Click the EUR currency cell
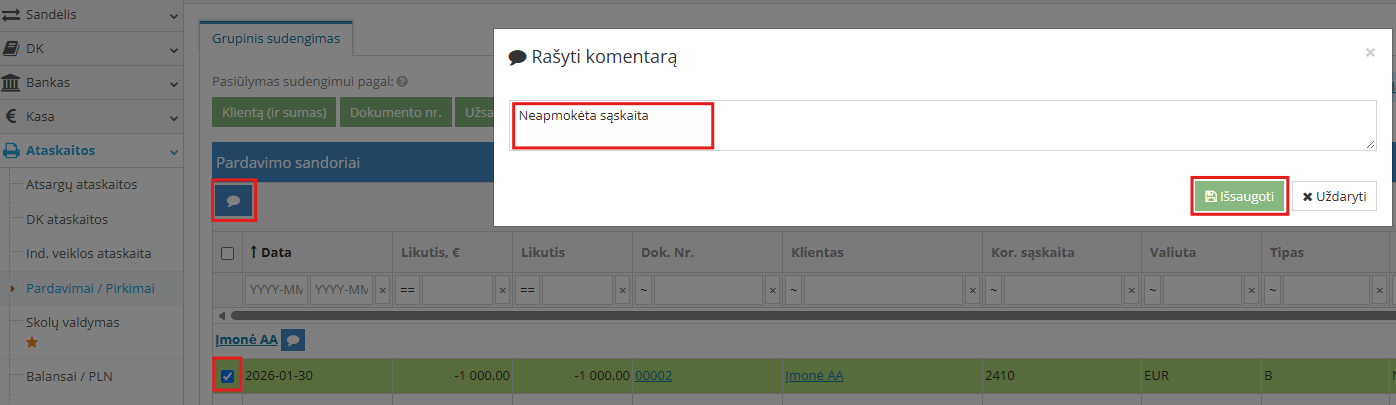 pyautogui.click(x=1200, y=376)
